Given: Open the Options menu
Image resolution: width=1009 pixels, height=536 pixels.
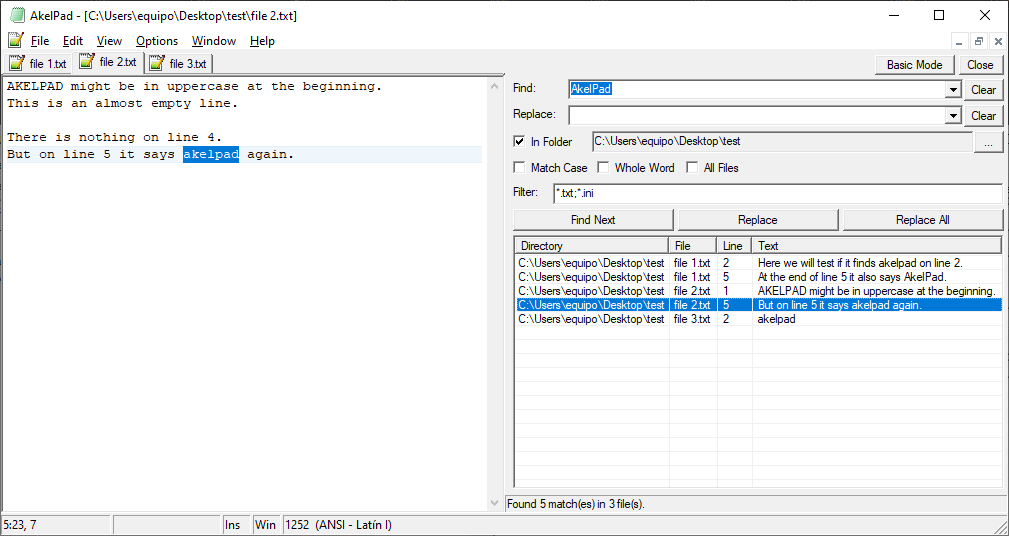Looking at the screenshot, I should click(x=157, y=41).
